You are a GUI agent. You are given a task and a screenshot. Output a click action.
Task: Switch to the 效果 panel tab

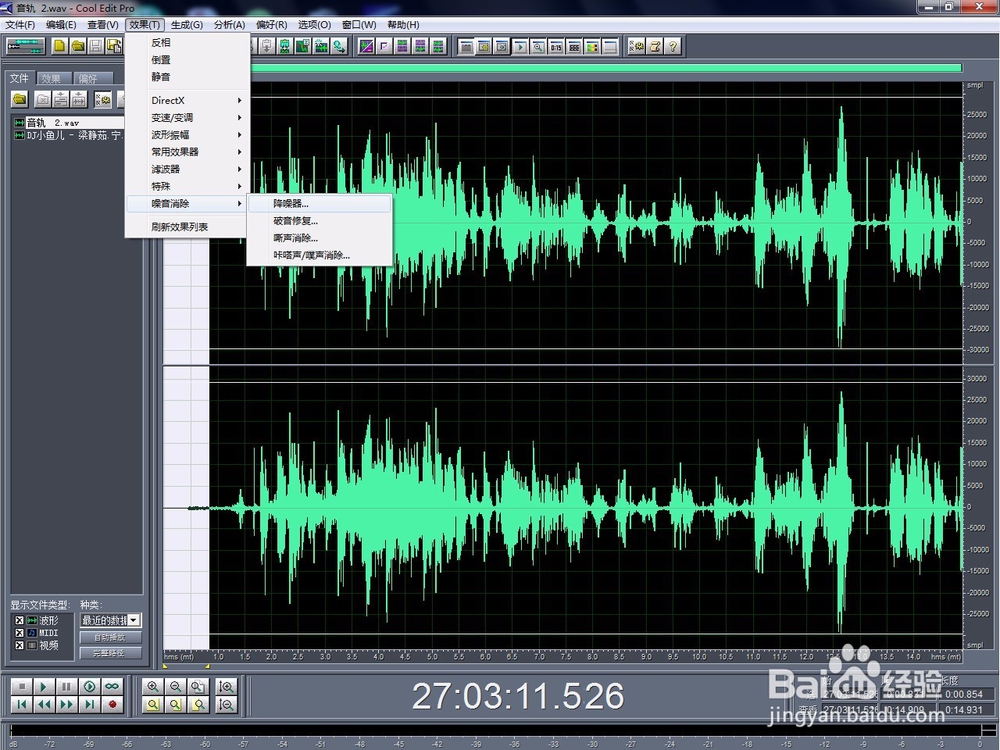(x=55, y=78)
